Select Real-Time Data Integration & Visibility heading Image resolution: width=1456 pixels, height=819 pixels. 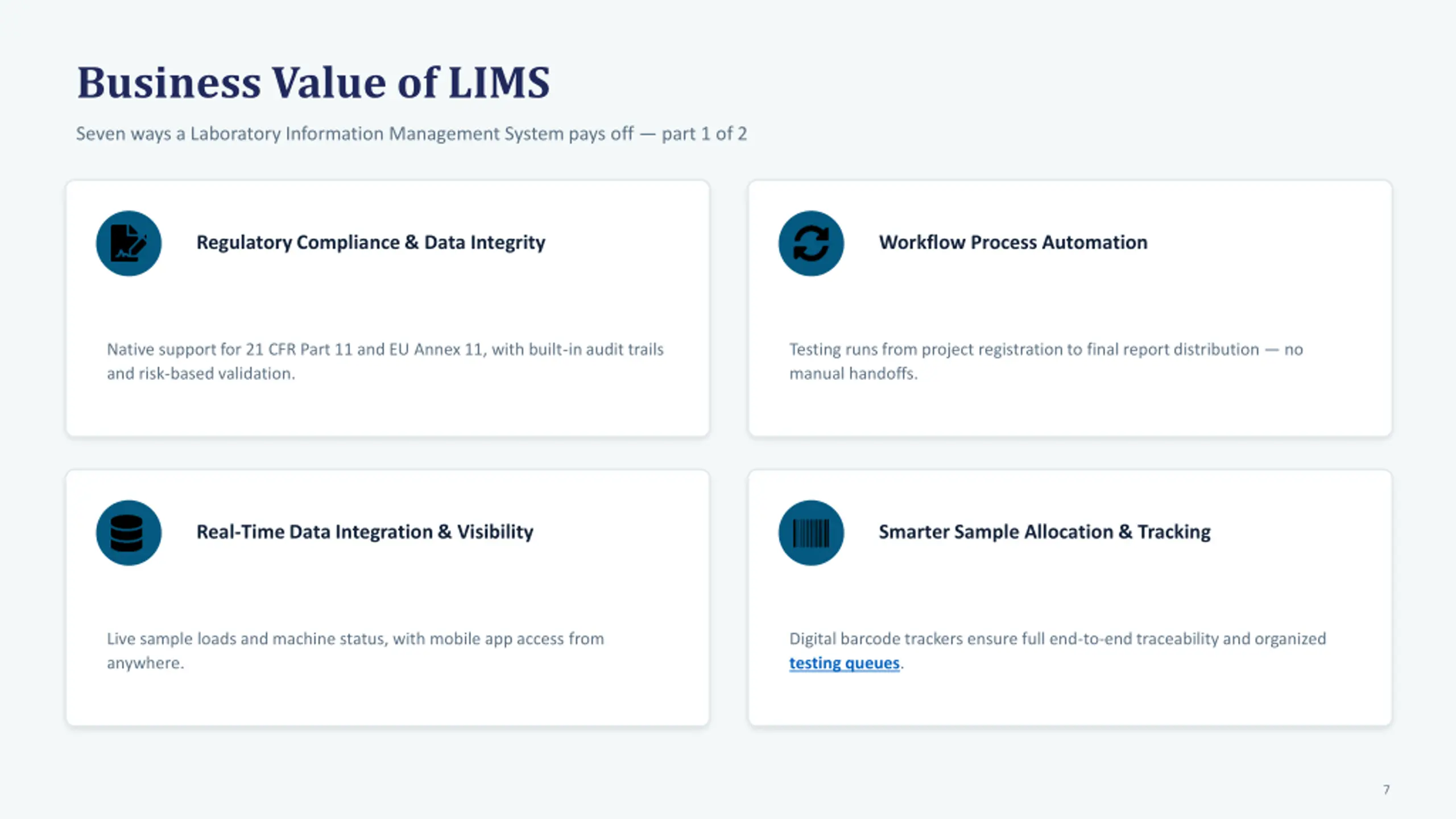click(x=365, y=532)
